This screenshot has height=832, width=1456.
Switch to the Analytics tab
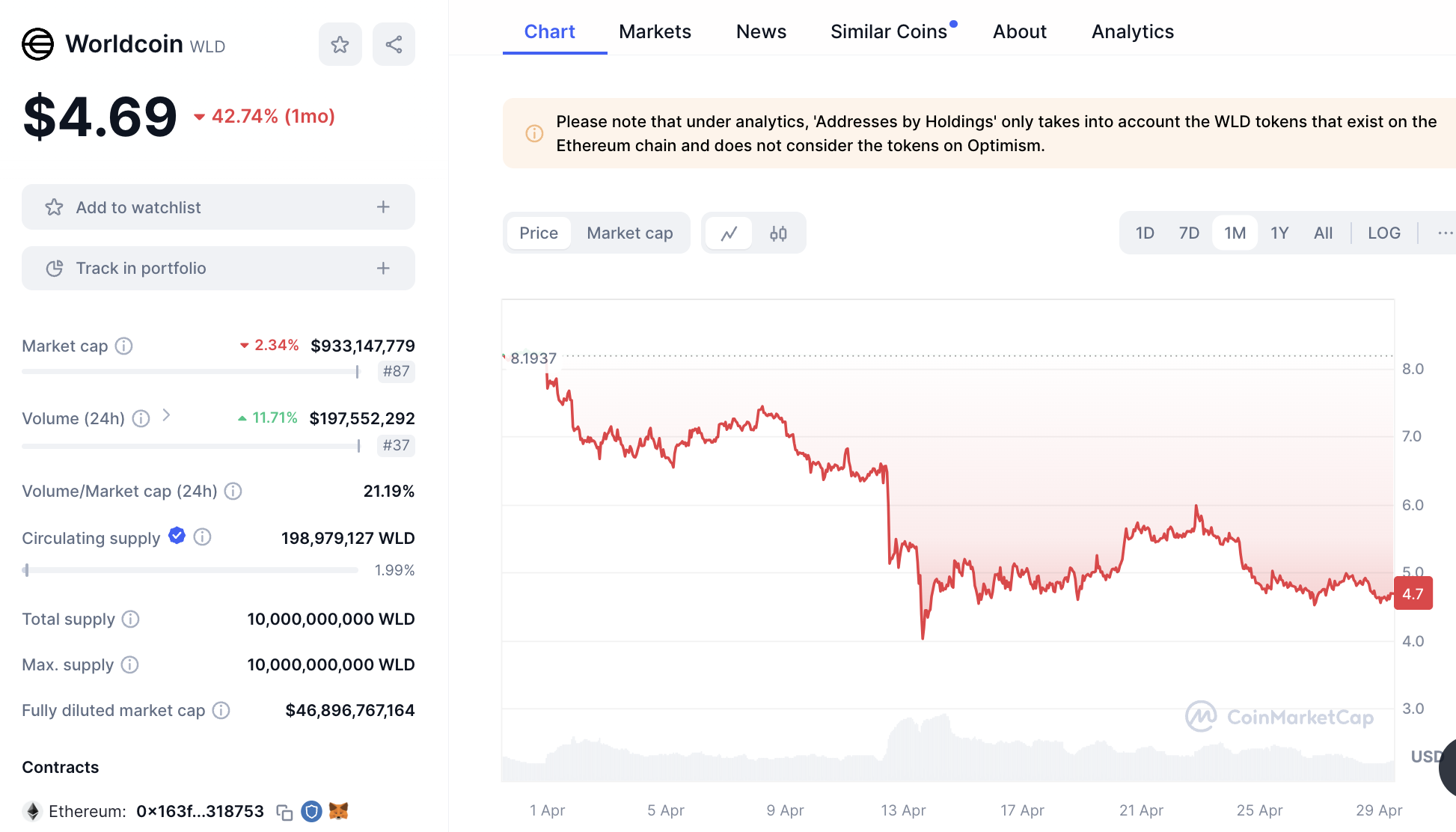[x=1132, y=31]
